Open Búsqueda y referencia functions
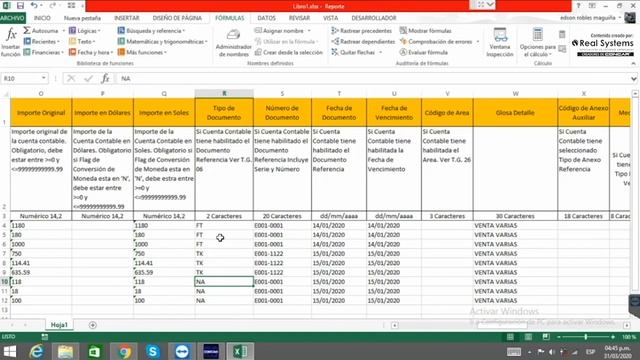Image resolution: width=640 pixels, height=360 pixels. [151, 31]
